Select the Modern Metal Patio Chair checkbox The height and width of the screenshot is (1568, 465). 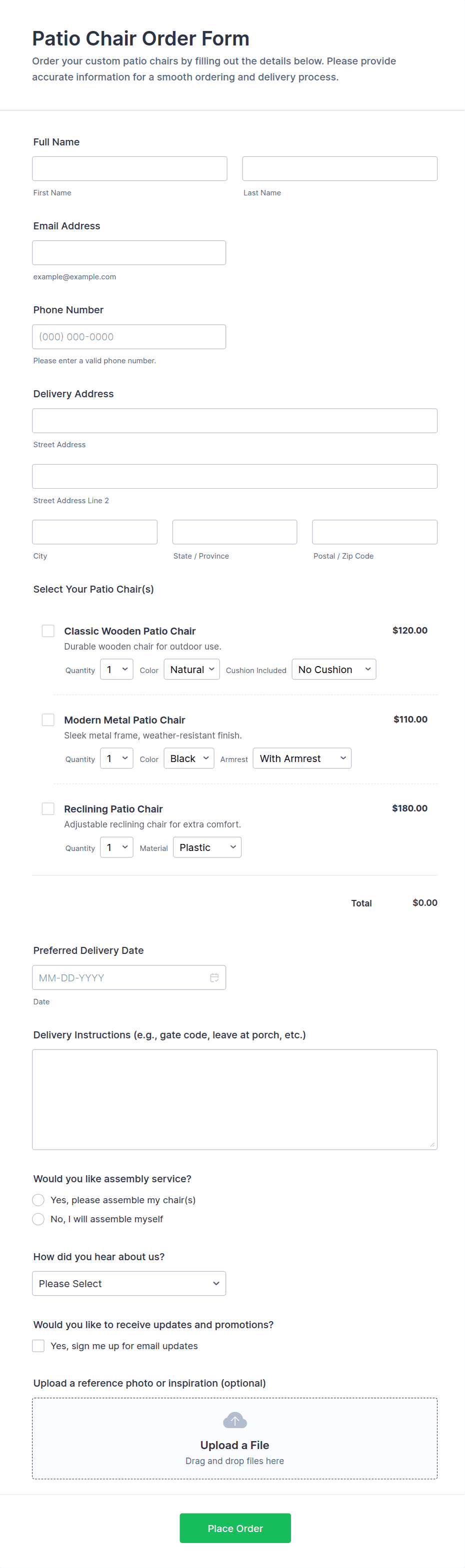click(x=48, y=720)
